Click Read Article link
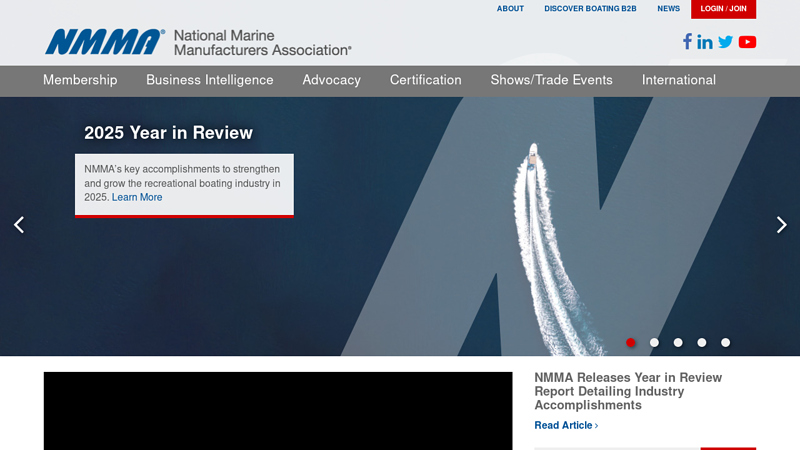This screenshot has width=800, height=450. 566,425
